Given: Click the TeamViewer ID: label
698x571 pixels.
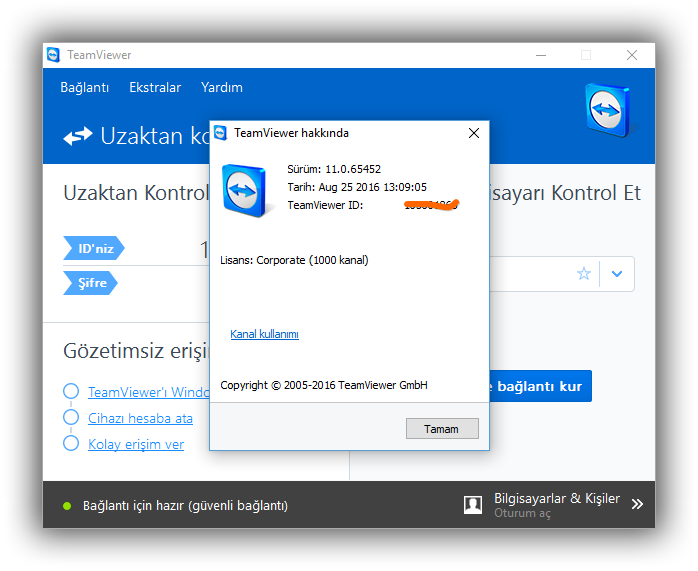Looking at the screenshot, I should [325, 205].
